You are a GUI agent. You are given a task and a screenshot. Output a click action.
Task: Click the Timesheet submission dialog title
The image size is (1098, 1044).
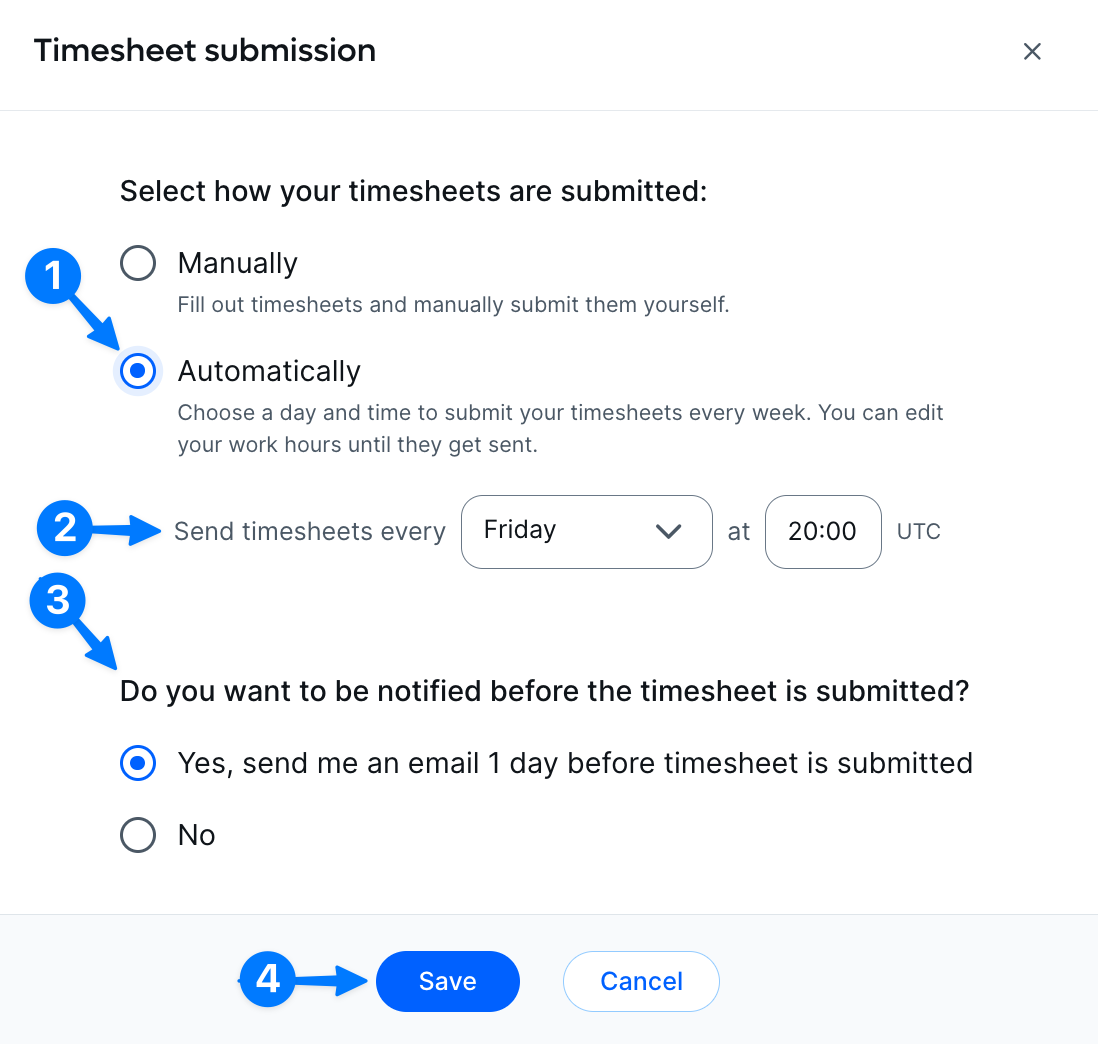coord(204,50)
